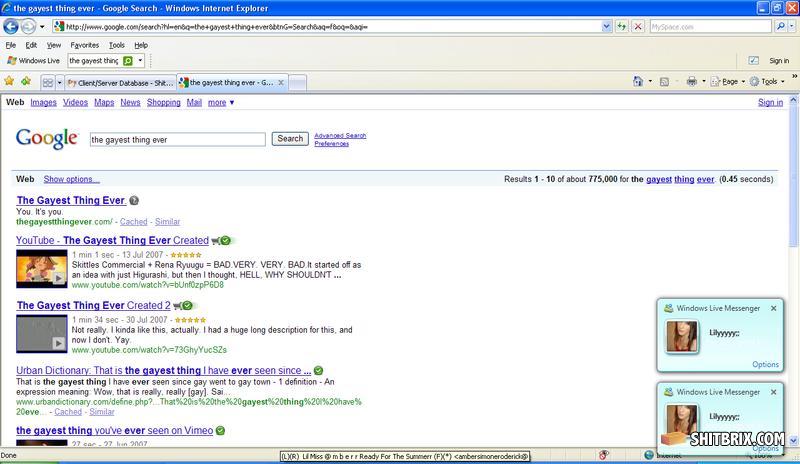Click the Google Search button

pos(290,138)
